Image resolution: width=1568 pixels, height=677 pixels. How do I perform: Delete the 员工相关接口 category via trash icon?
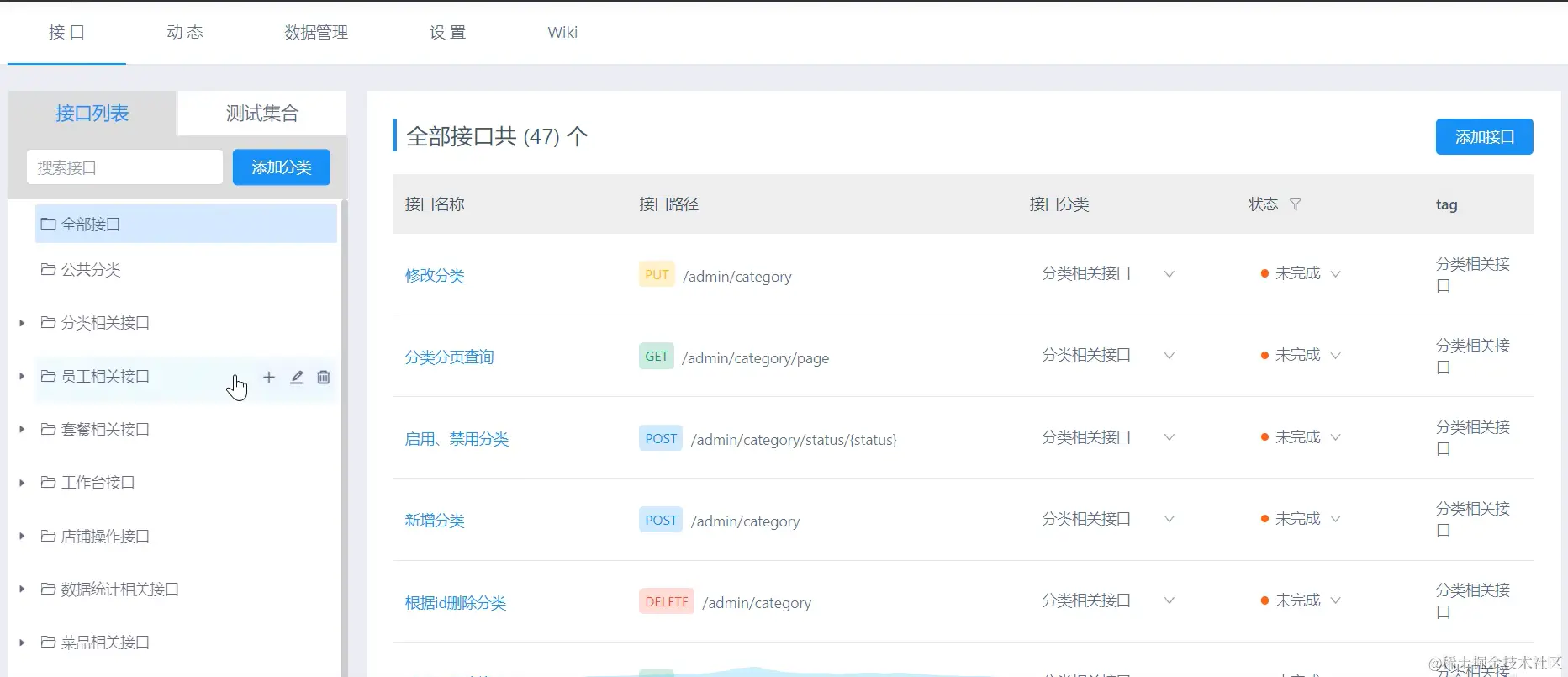coord(324,378)
